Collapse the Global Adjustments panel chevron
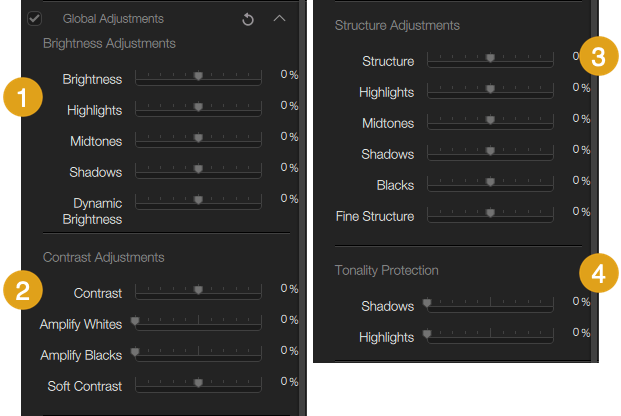This screenshot has height=416, width=621. 279,18
